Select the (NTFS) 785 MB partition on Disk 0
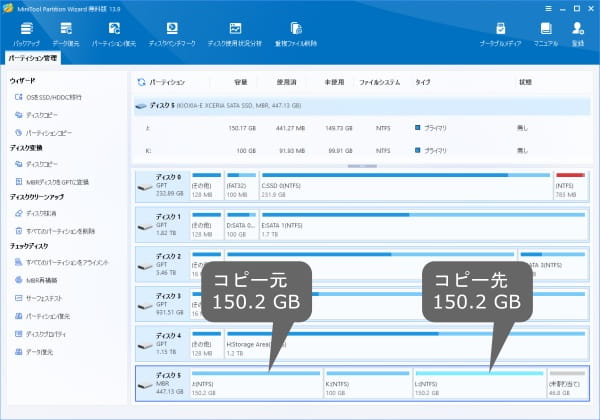The image size is (600, 420). [x=571, y=186]
